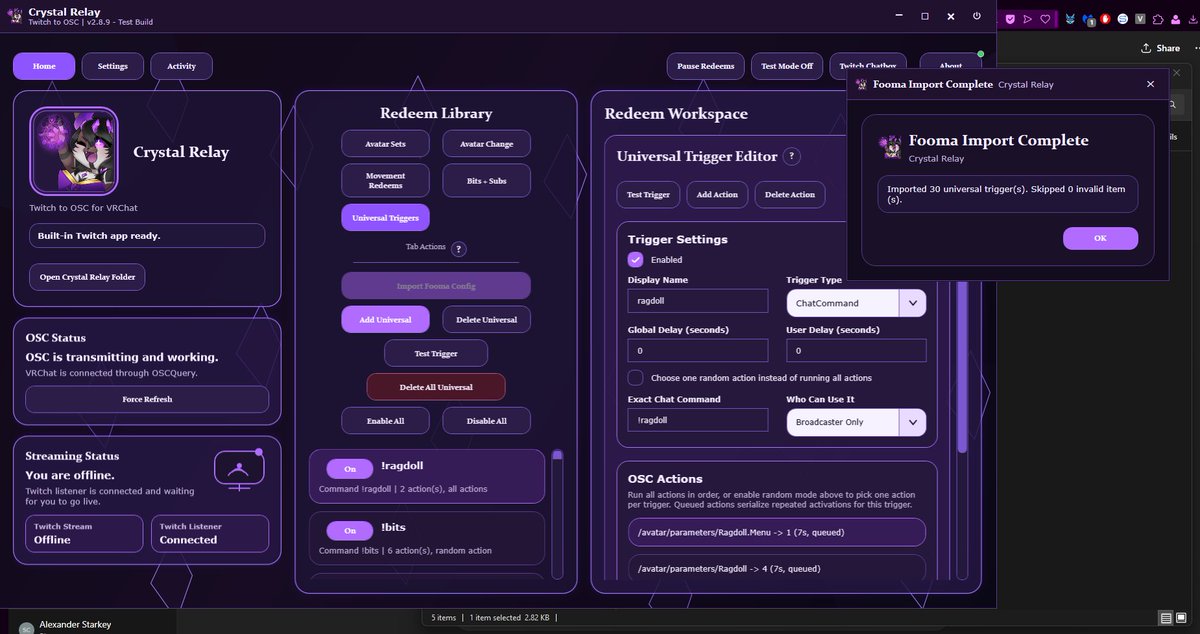Toggle the On switch for !ragdoll
This screenshot has width=1200, height=634.
coord(350,469)
